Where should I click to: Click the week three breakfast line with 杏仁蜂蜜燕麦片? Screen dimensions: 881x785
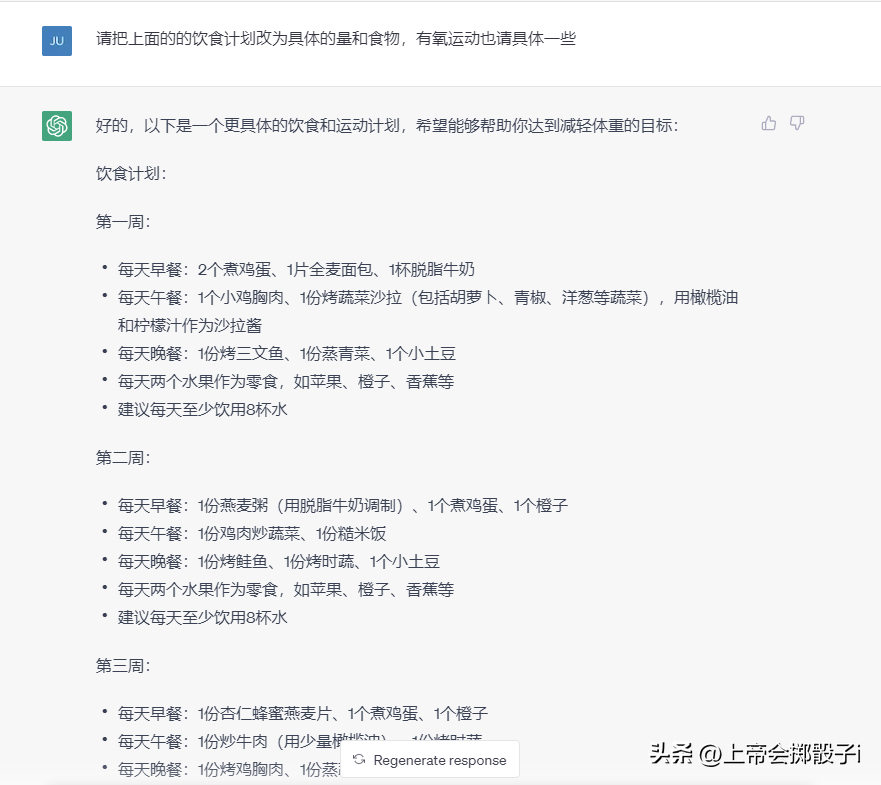[302, 714]
